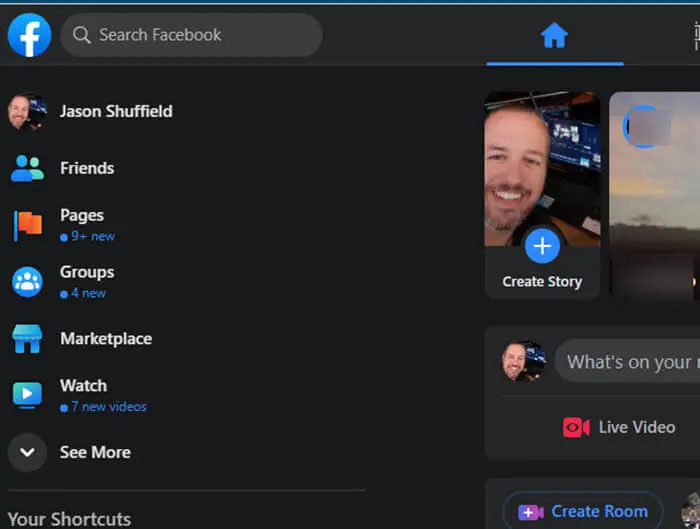Click the search magnifier icon
This screenshot has width=700, height=529.
pos(81,35)
